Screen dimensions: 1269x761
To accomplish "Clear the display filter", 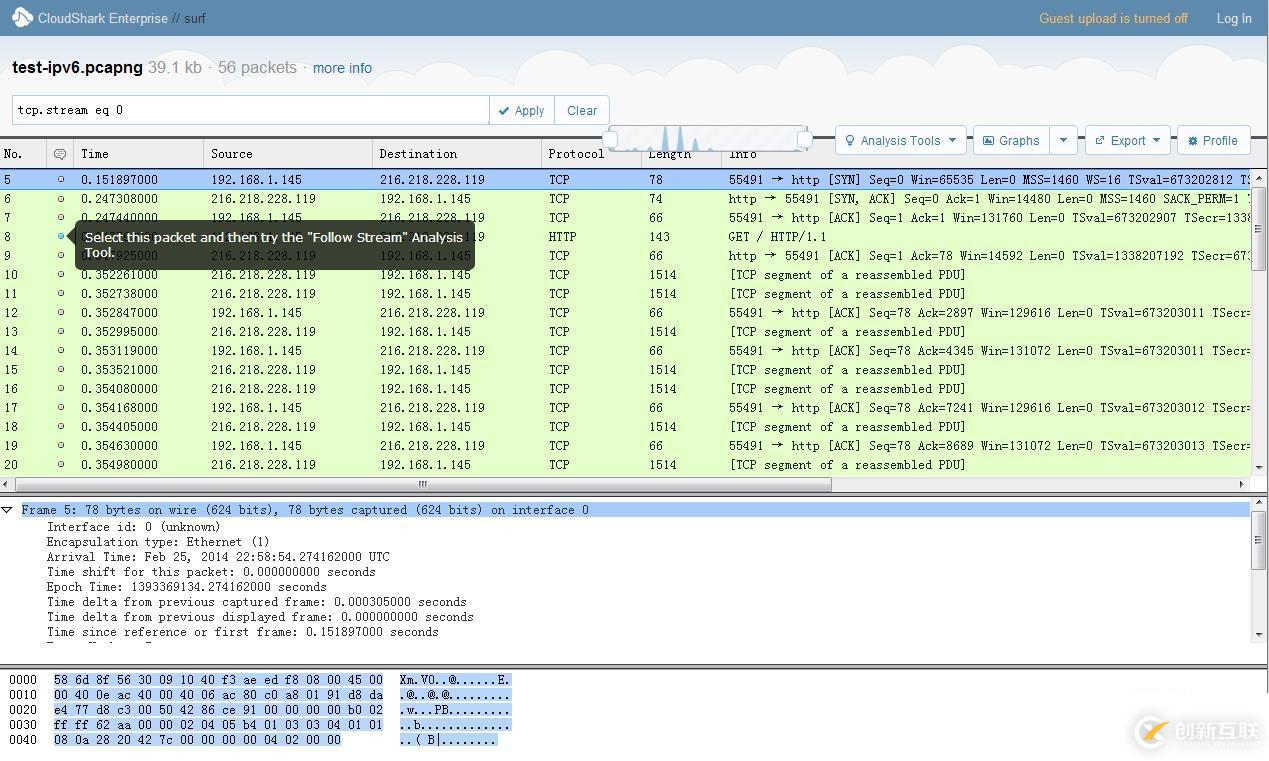I will point(582,111).
